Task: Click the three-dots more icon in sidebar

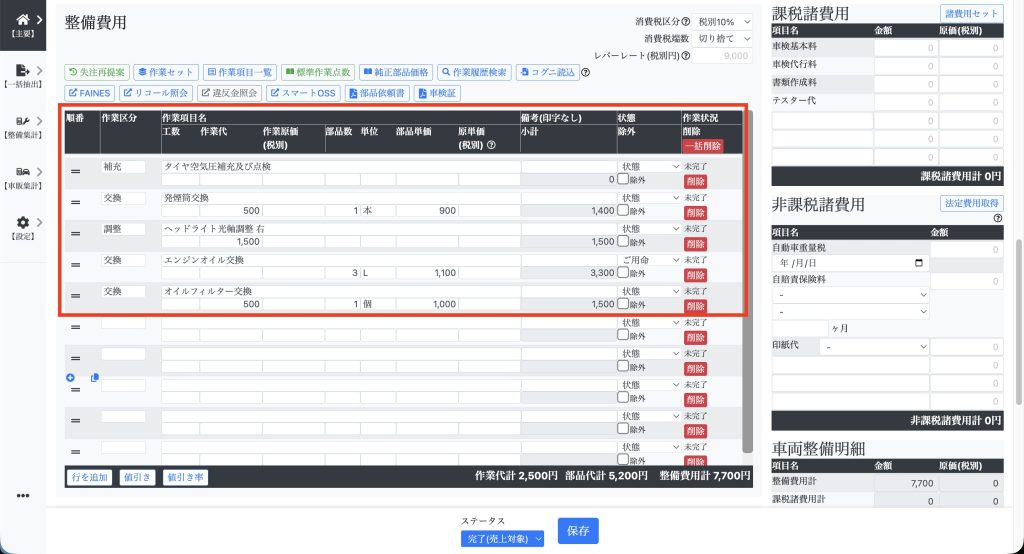Action: [x=22, y=495]
